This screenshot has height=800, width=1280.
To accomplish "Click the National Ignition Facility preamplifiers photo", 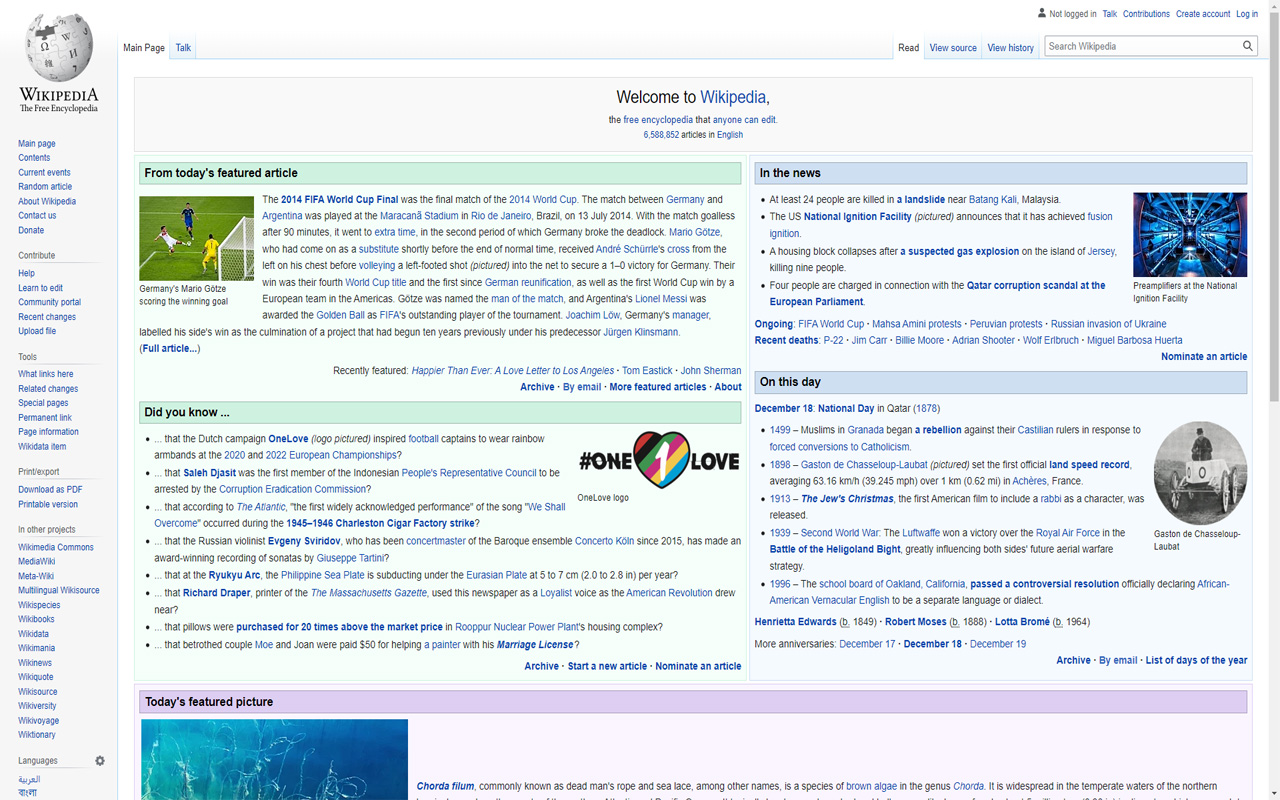I will tap(1189, 234).
